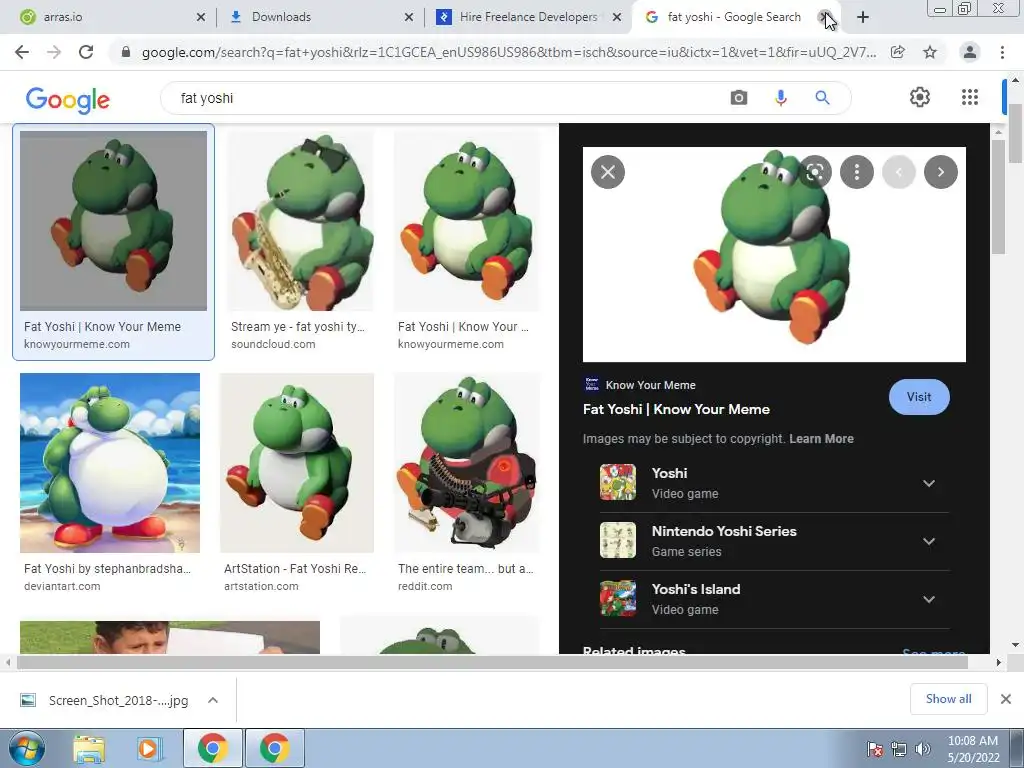Screen dimensions: 1024x768
Task: Open Learn More copyright link
Action: 821,439
